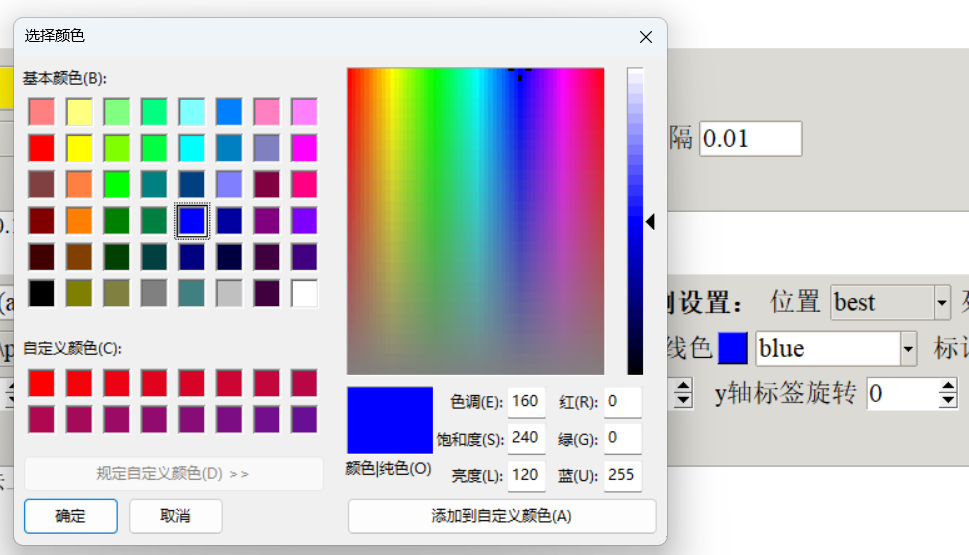
Task: Decrease y轴标签旋转 value with down arrow
Action: coord(948,400)
